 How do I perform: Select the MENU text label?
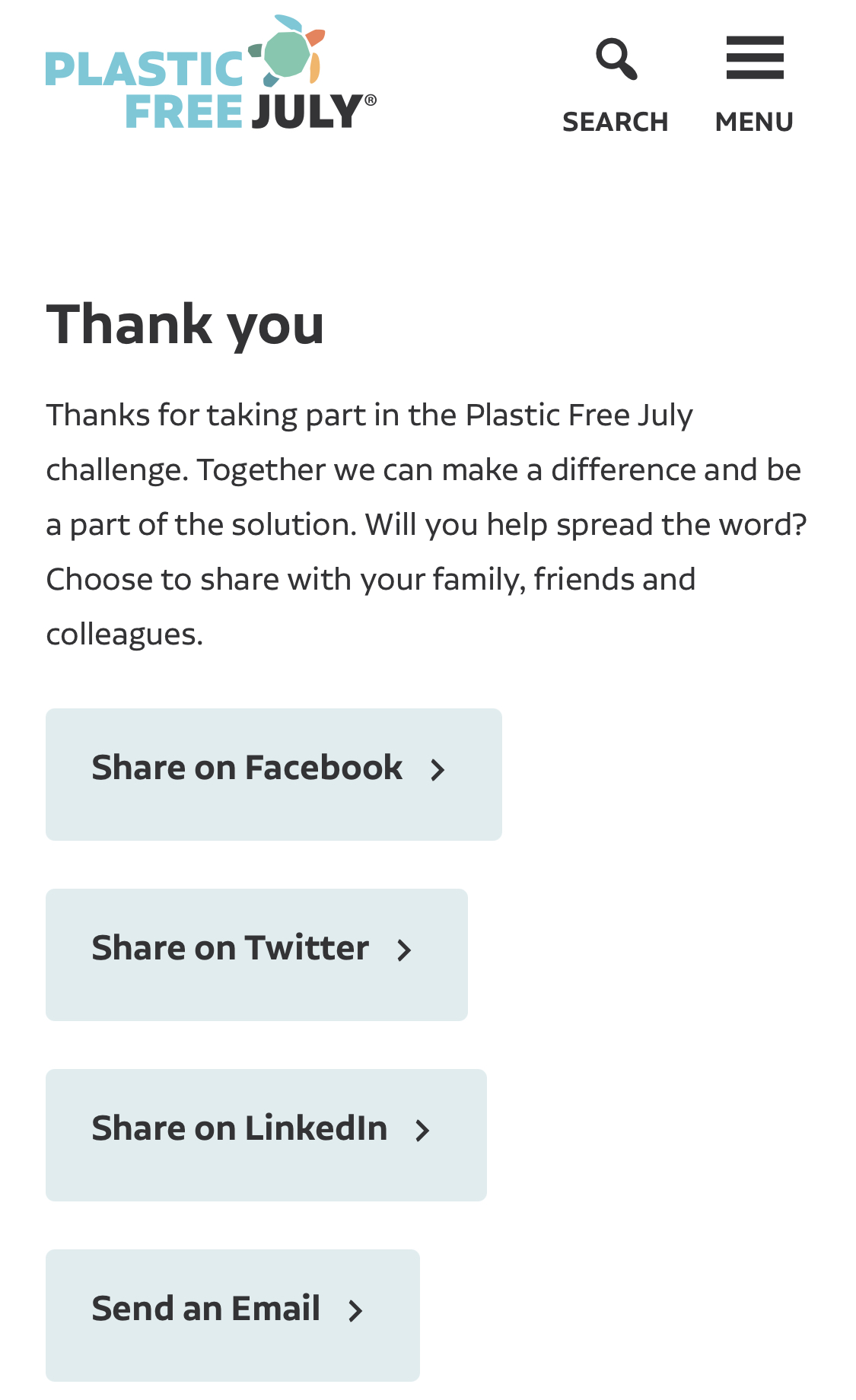click(x=754, y=122)
